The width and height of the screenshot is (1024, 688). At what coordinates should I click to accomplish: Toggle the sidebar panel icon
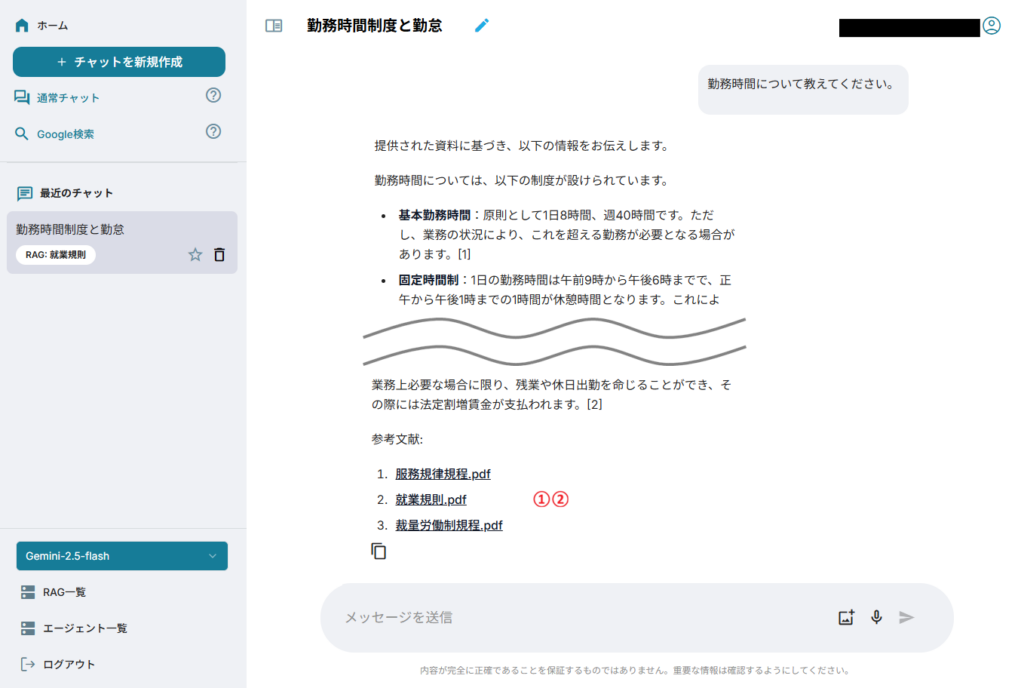pos(273,26)
